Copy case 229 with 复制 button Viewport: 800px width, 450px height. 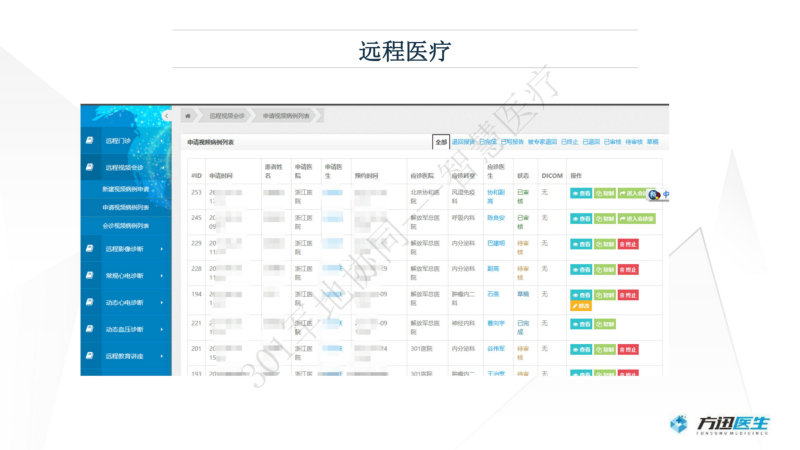tap(605, 244)
